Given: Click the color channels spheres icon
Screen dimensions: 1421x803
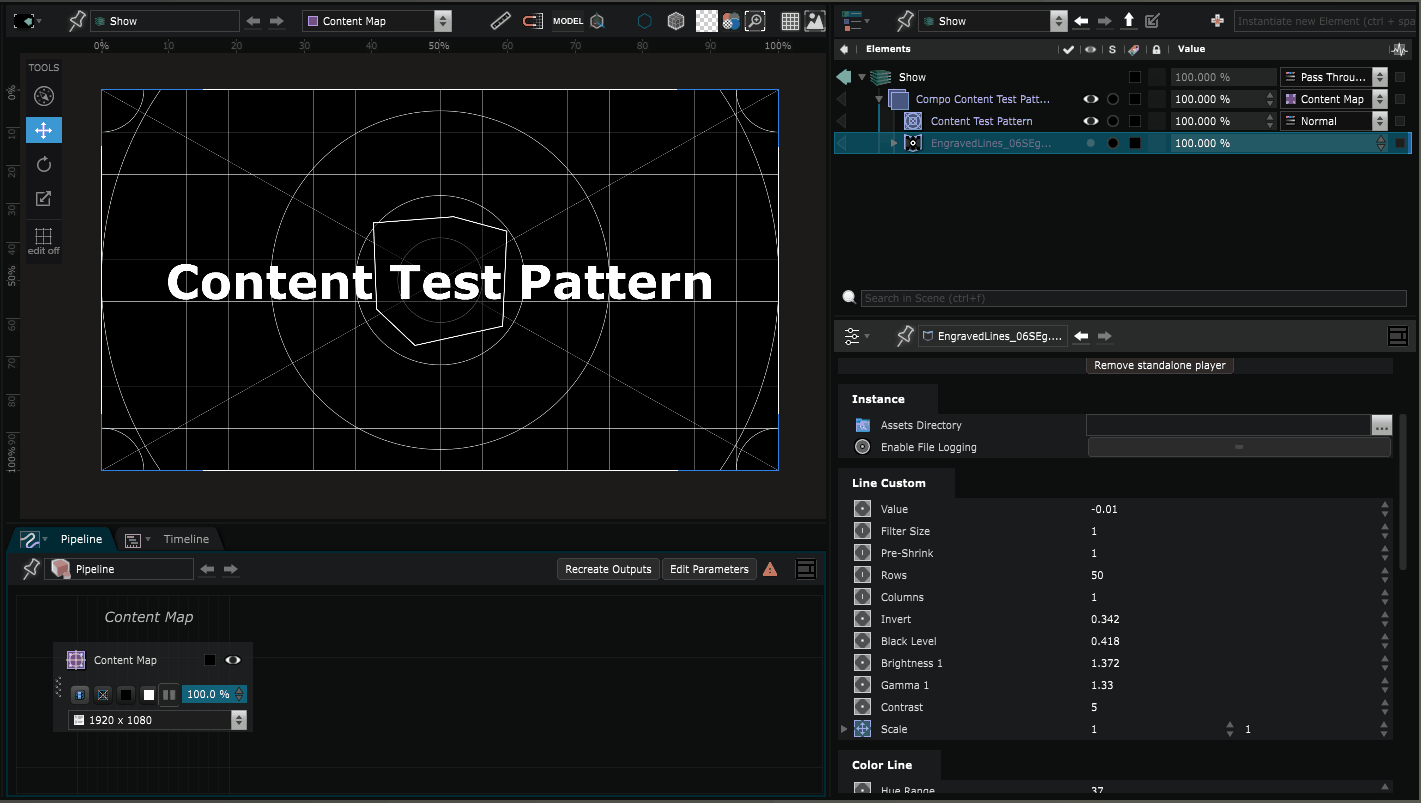Looking at the screenshot, I should (x=731, y=21).
